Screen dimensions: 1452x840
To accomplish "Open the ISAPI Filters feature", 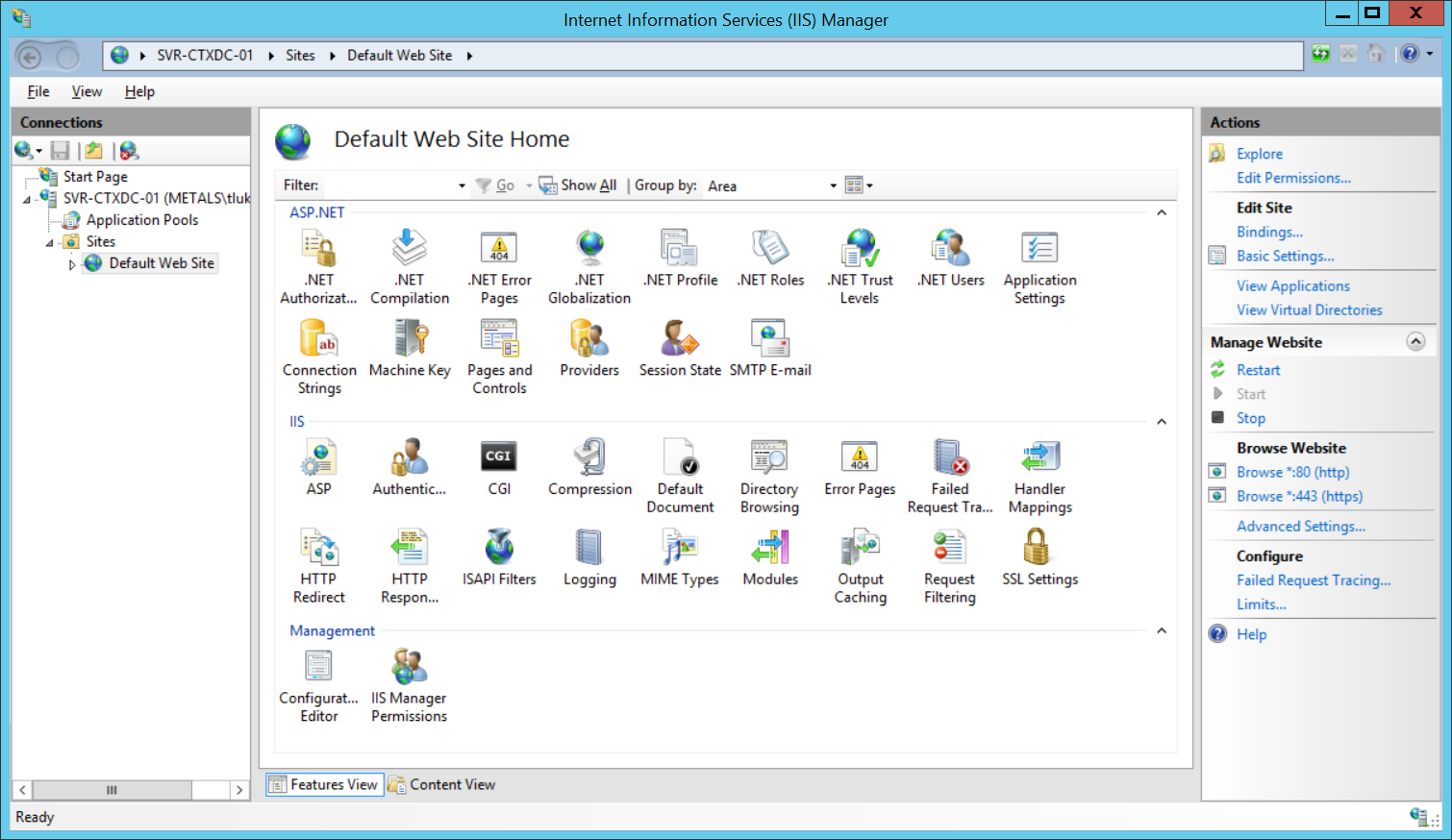I will (499, 557).
